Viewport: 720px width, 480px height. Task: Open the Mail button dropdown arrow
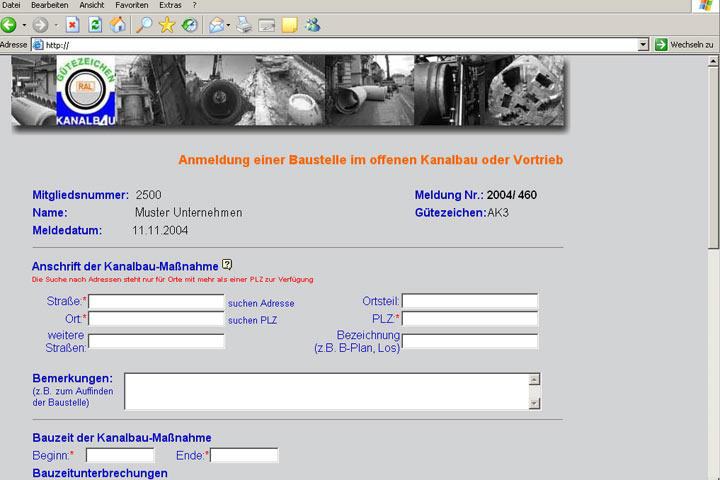tap(229, 25)
